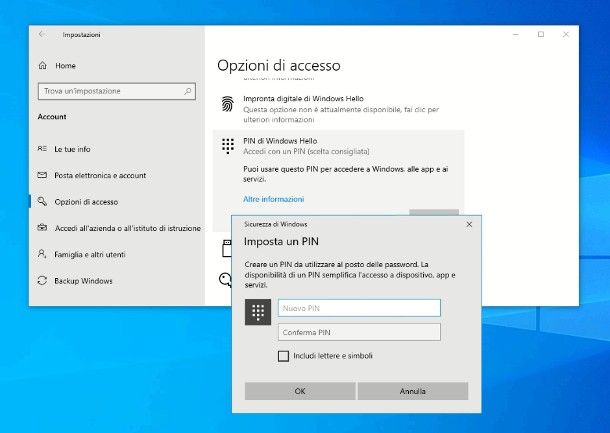Click the magnifier icon in the search box
This screenshot has height=433, width=610.
(188, 91)
